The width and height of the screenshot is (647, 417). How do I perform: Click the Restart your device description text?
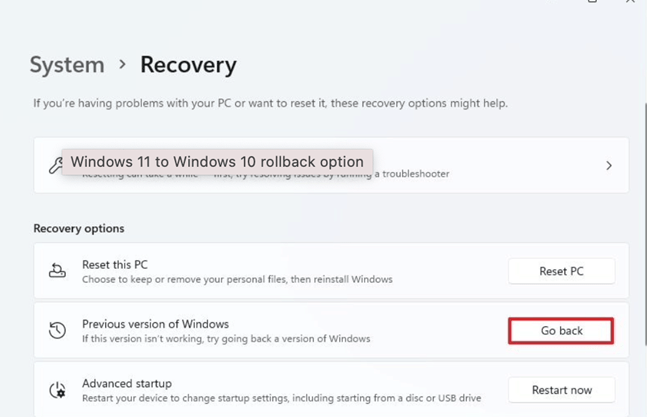tap(281, 398)
